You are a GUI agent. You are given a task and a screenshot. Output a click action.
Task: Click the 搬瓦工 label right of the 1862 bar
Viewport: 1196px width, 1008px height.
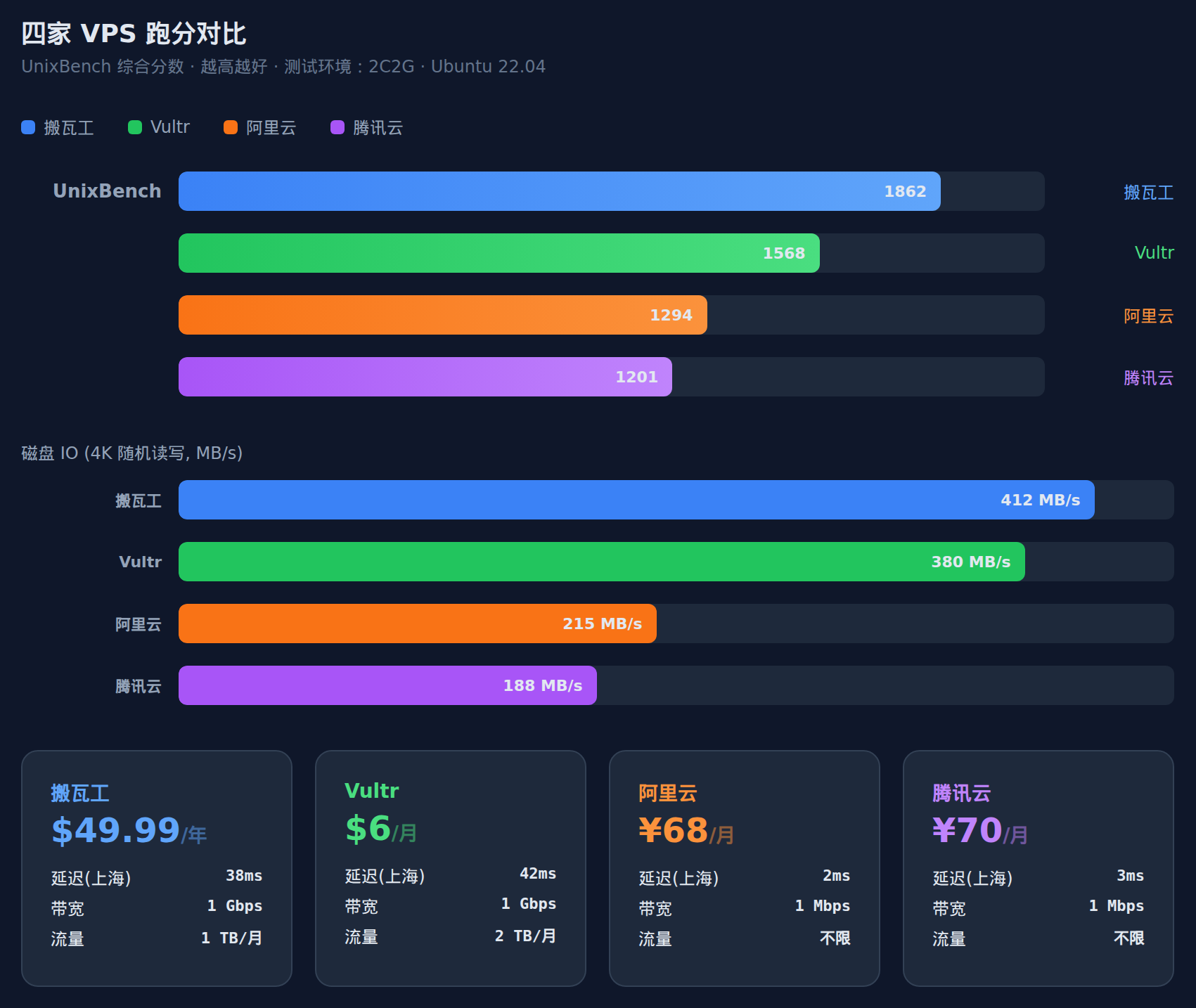1148,193
